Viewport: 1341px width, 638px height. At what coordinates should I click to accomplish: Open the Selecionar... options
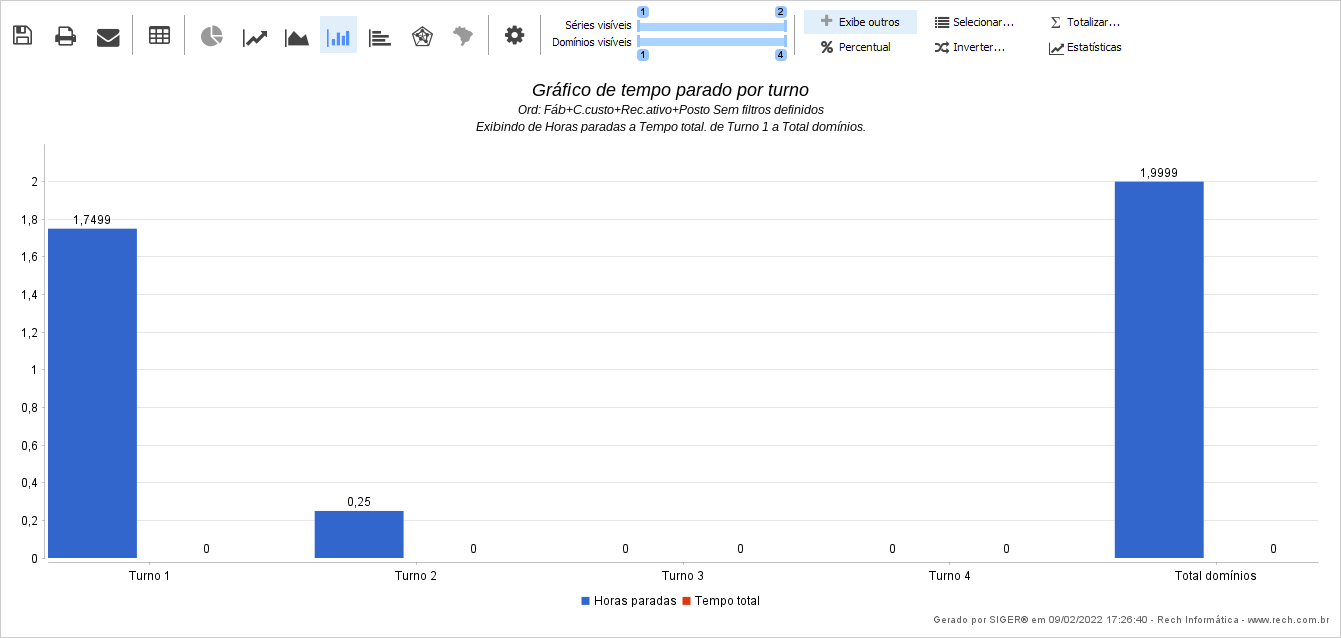coord(974,22)
